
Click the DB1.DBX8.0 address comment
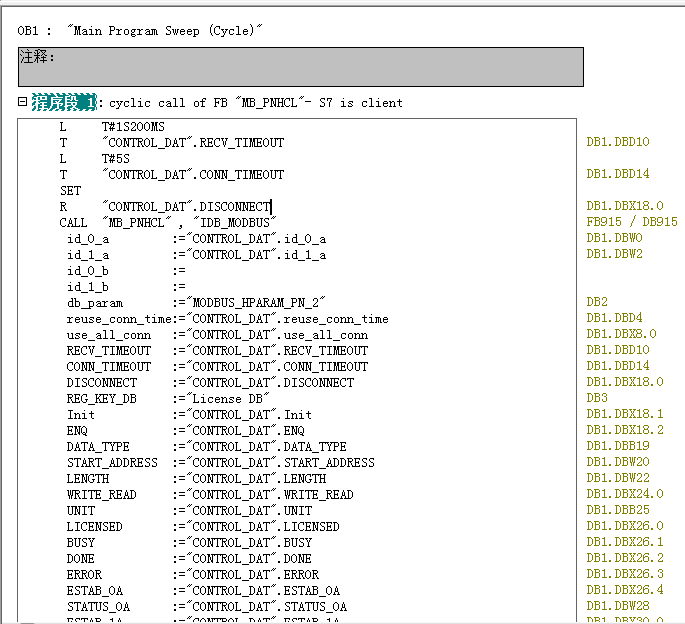(621, 334)
